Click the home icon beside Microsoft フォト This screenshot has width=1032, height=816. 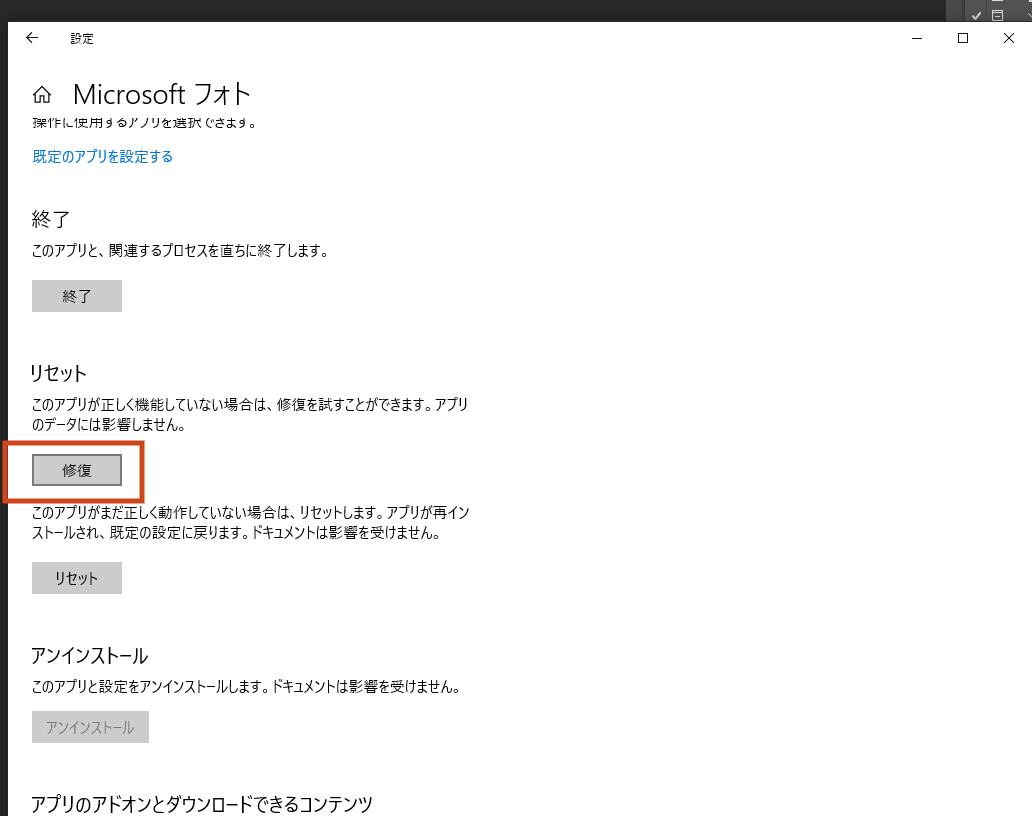coord(42,95)
